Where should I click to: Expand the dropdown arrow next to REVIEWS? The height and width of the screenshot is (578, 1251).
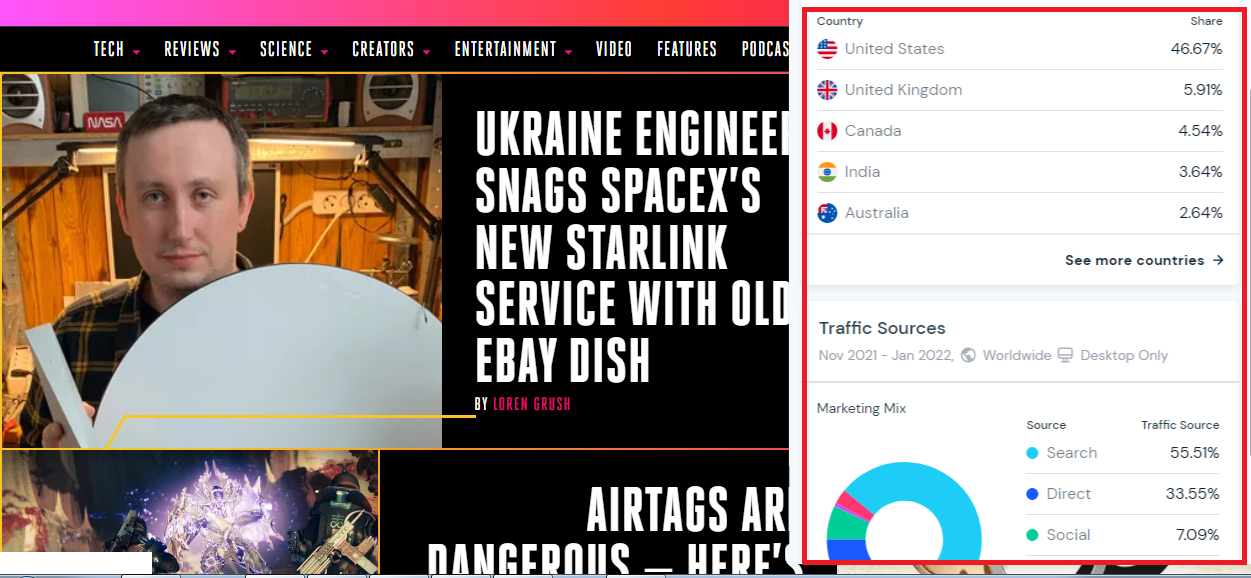click(232, 52)
